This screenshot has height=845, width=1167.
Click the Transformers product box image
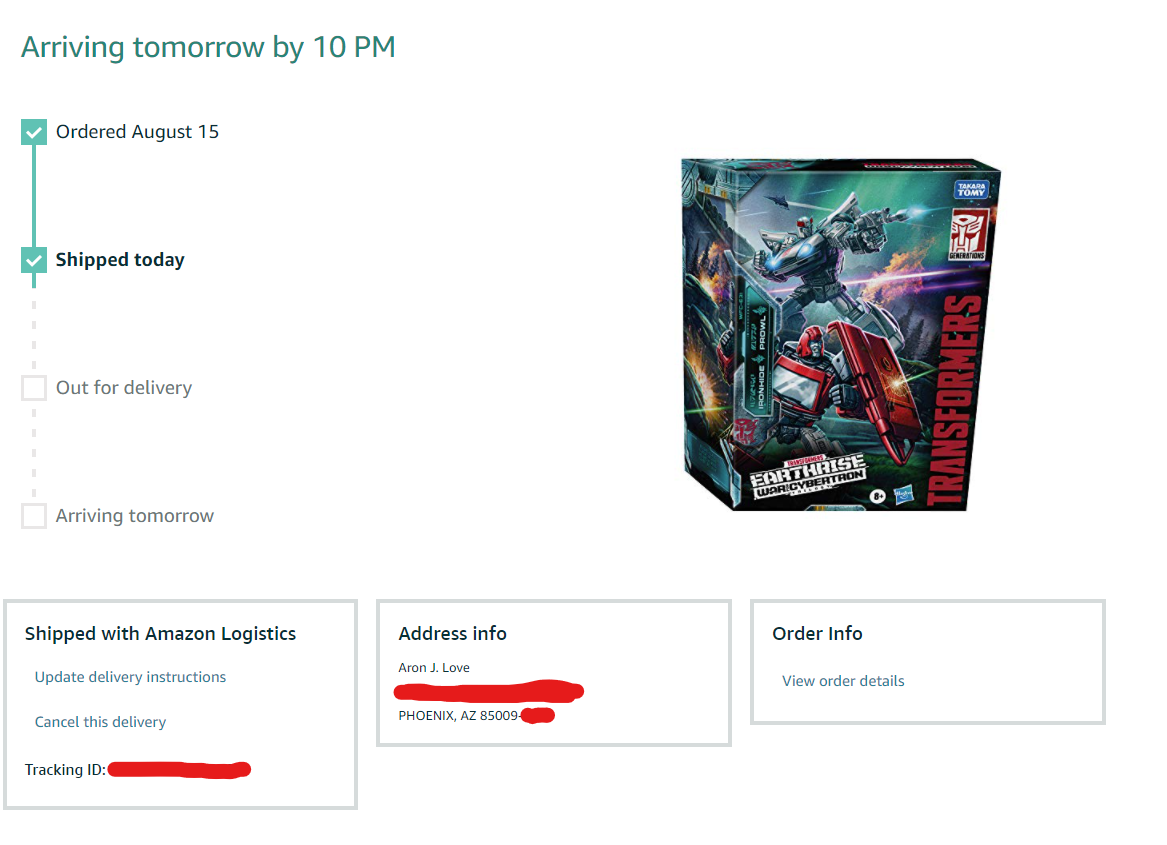(841, 334)
